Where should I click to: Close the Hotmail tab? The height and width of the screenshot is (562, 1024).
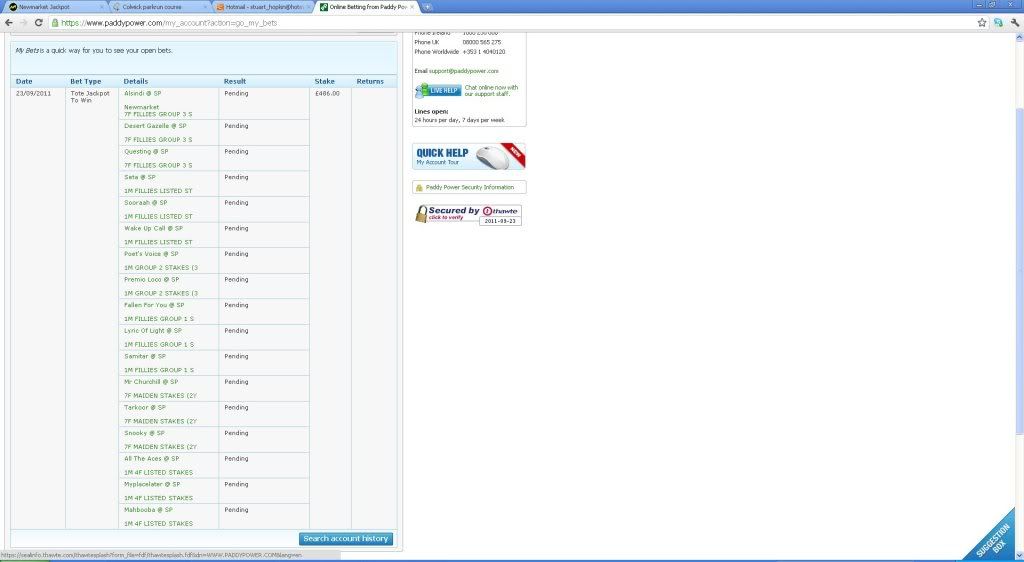coord(308,7)
